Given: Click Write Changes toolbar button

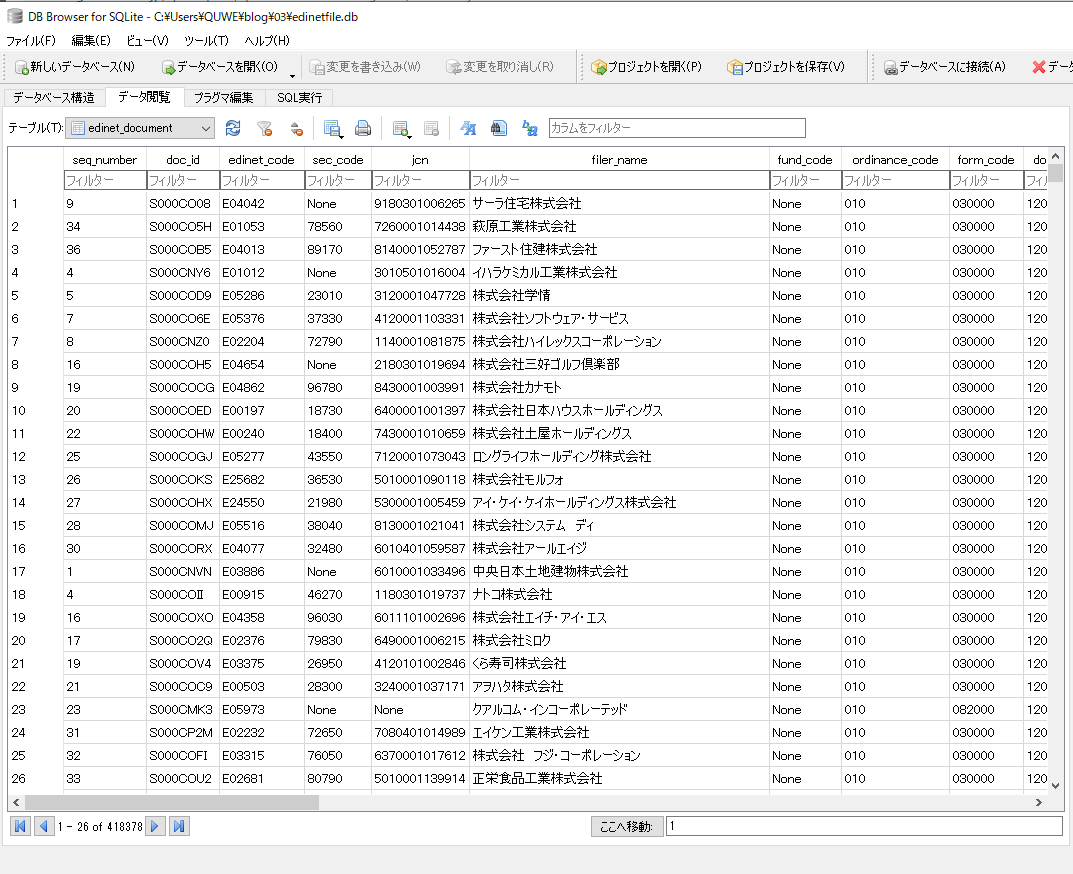Looking at the screenshot, I should [x=365, y=67].
